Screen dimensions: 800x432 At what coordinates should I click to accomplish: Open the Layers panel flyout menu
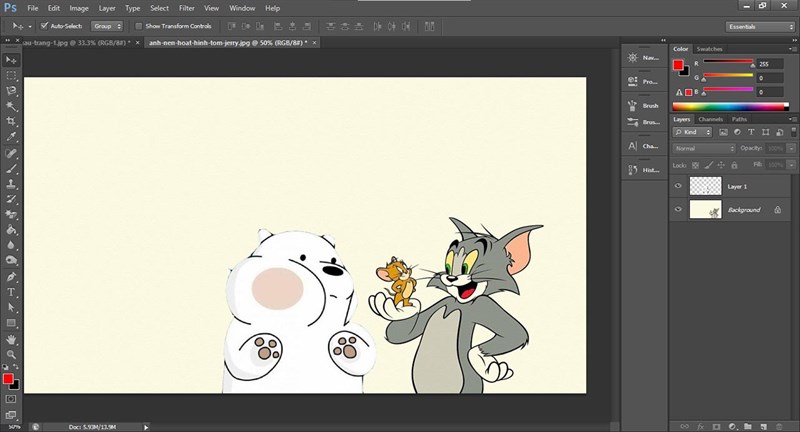pos(792,119)
